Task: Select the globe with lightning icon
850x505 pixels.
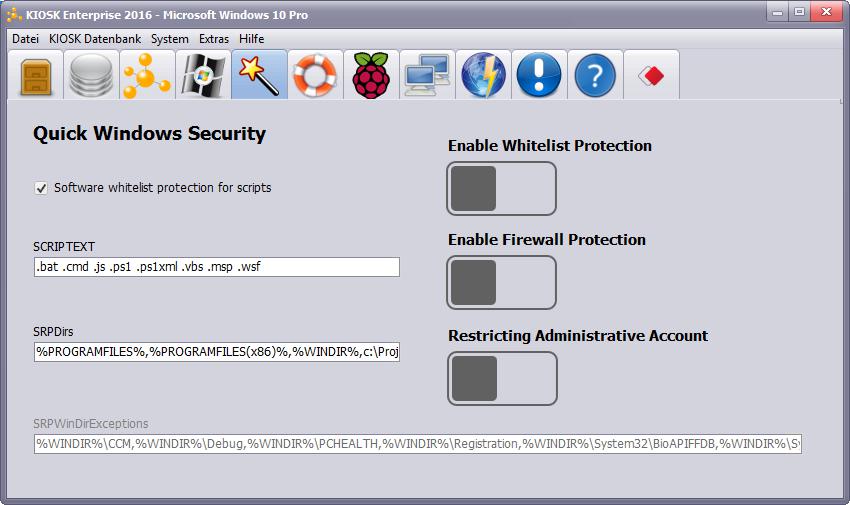Action: (483, 75)
